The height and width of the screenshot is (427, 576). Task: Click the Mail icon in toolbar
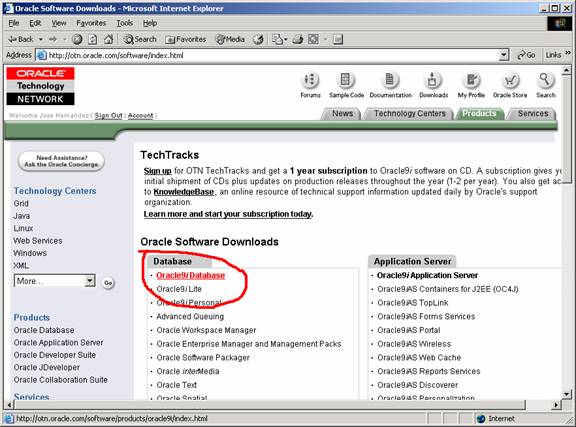[277, 39]
